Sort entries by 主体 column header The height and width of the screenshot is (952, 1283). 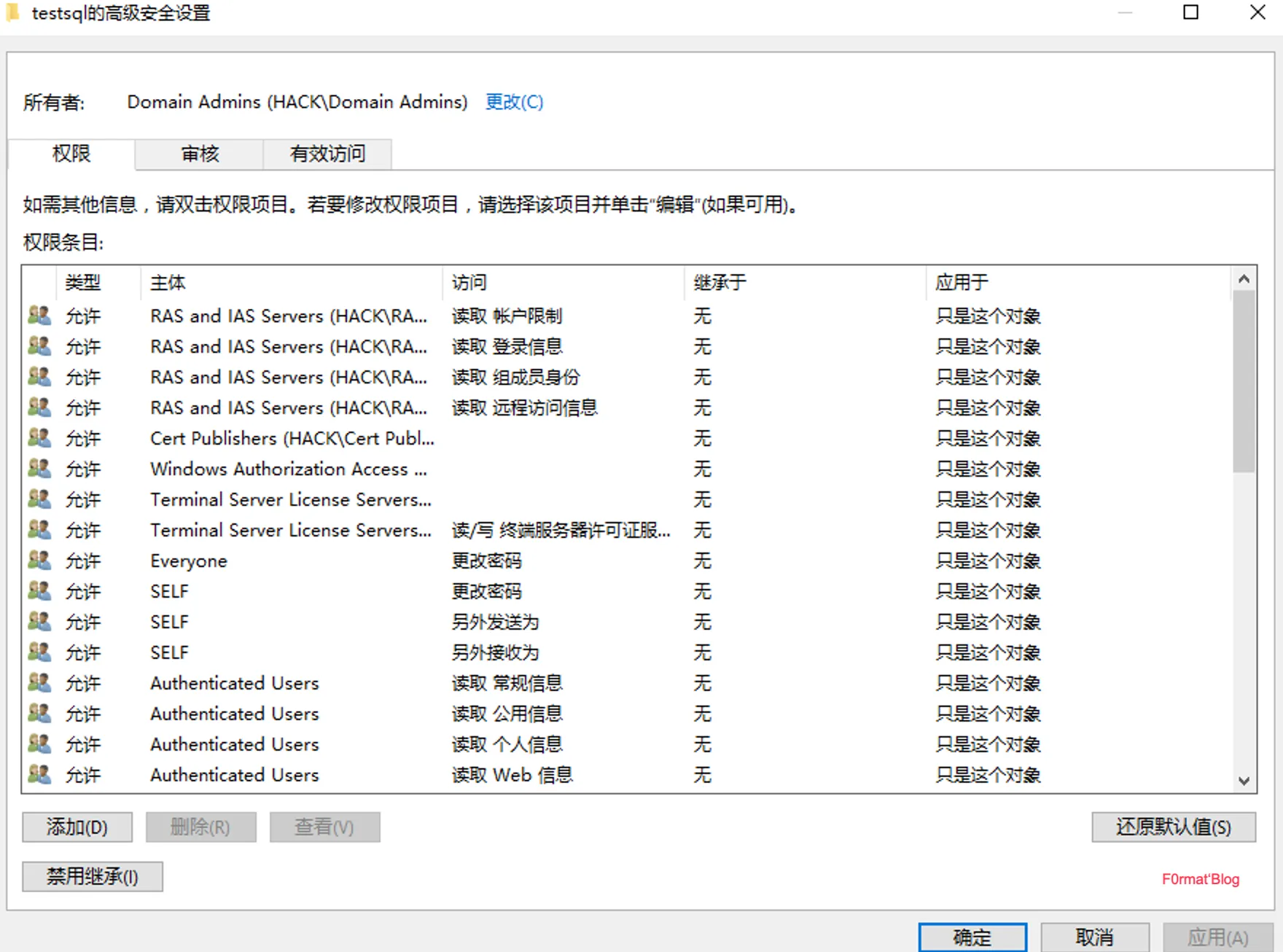coord(168,283)
